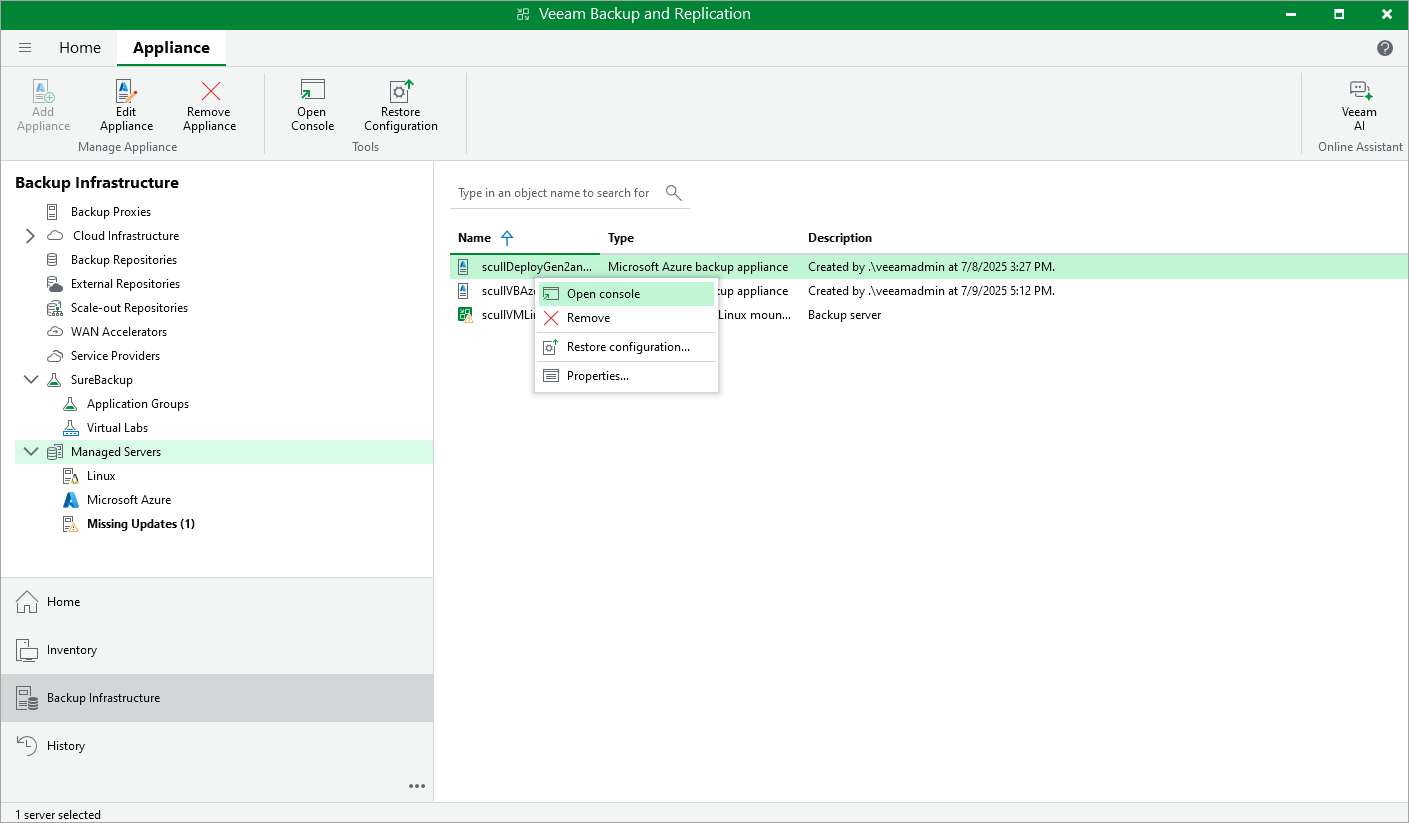Choose Remove from the context menu
The width and height of the screenshot is (1409, 823).
tap(627, 318)
